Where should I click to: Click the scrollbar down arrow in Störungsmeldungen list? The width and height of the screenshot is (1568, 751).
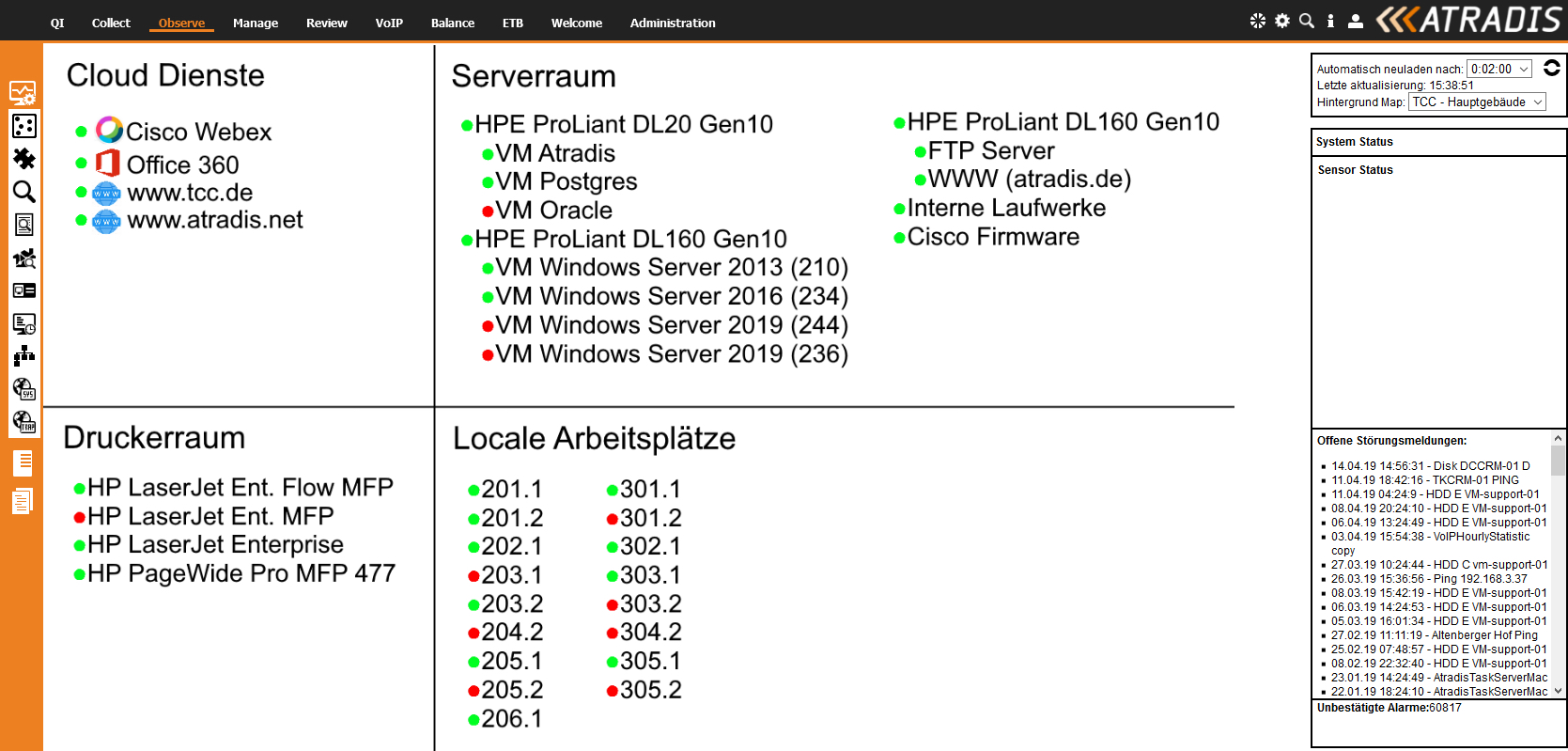[x=1558, y=691]
